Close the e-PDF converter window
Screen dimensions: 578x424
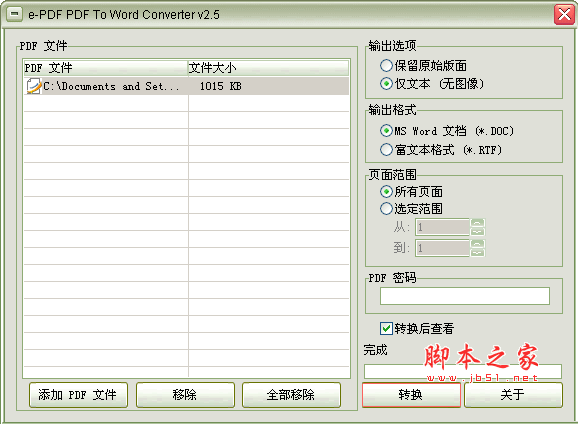tap(564, 15)
